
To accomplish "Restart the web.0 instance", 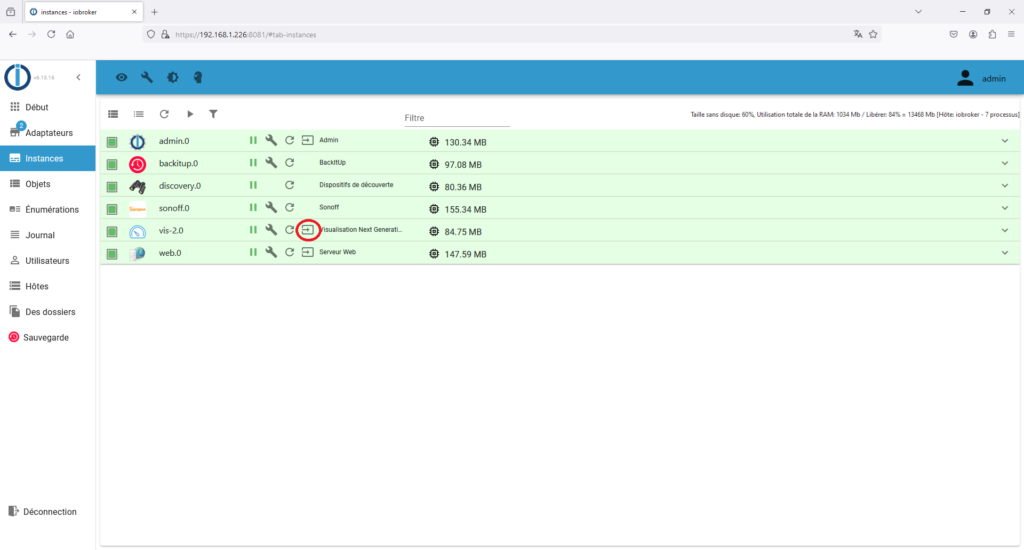I will tap(289, 252).
